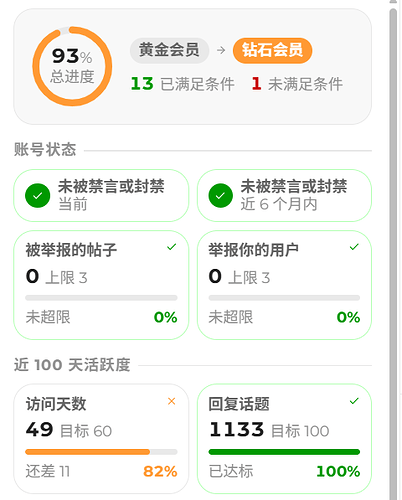Image resolution: width=402 pixels, height=500 pixels.
Task: Select the 黄金会员 badge
Action: [169, 50]
